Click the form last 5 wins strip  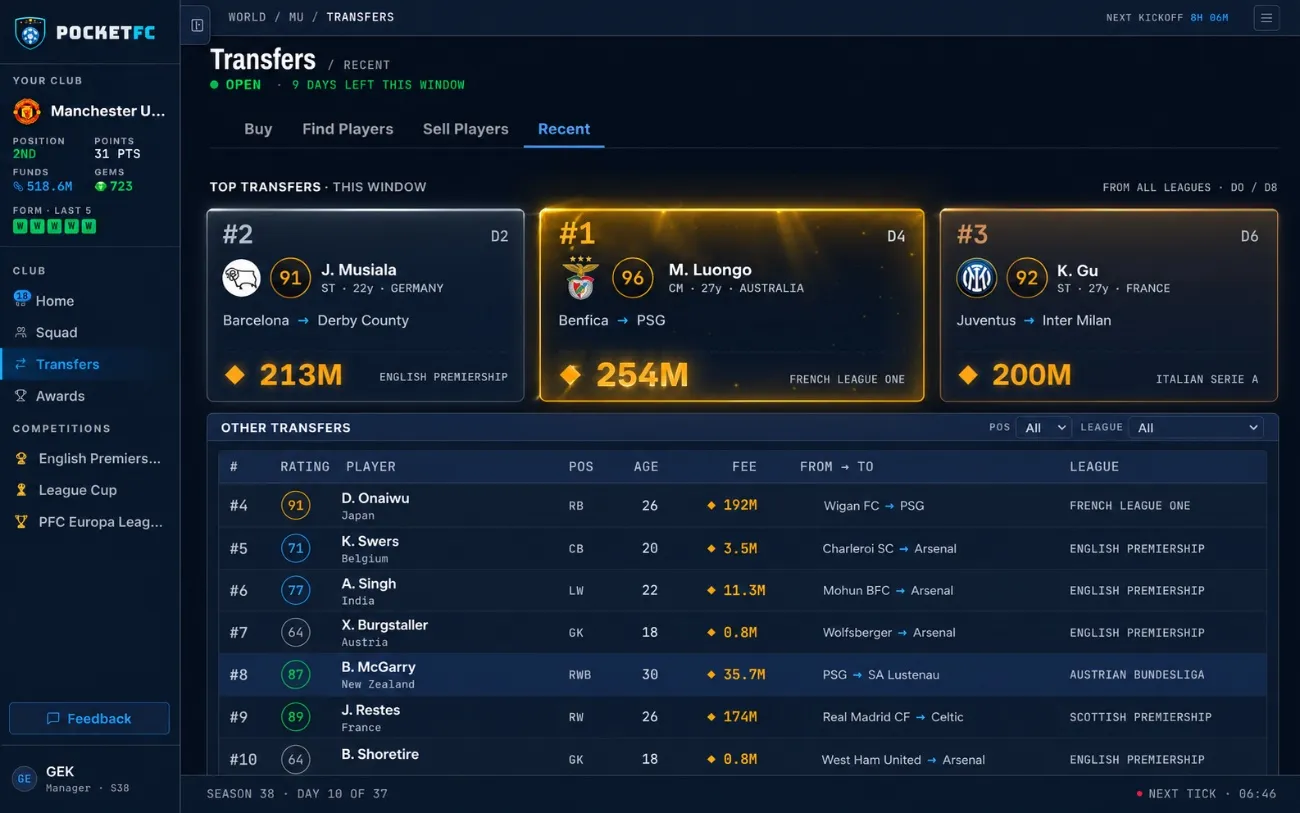tap(54, 226)
